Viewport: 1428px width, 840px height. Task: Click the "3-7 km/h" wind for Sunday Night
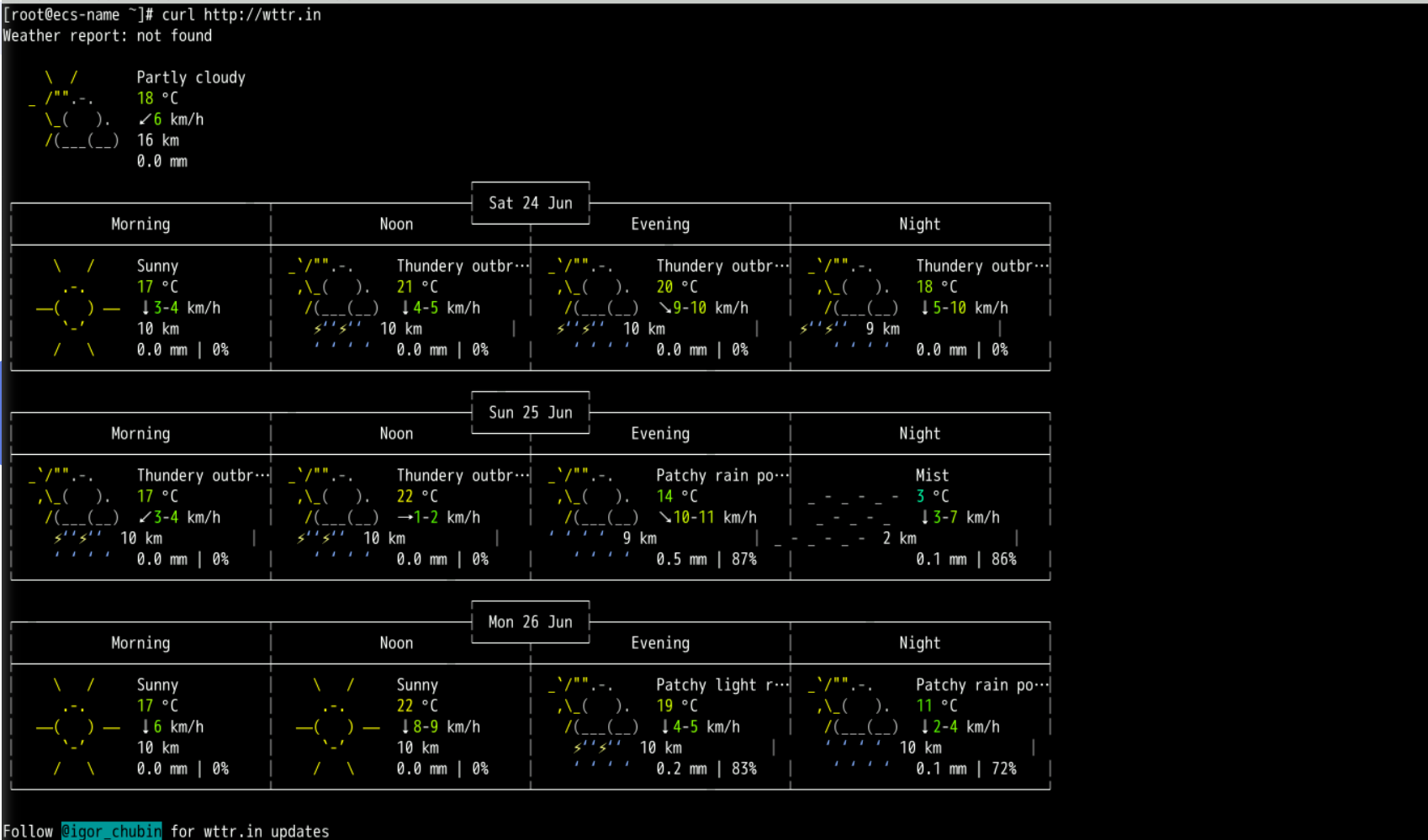pyautogui.click(x=959, y=517)
